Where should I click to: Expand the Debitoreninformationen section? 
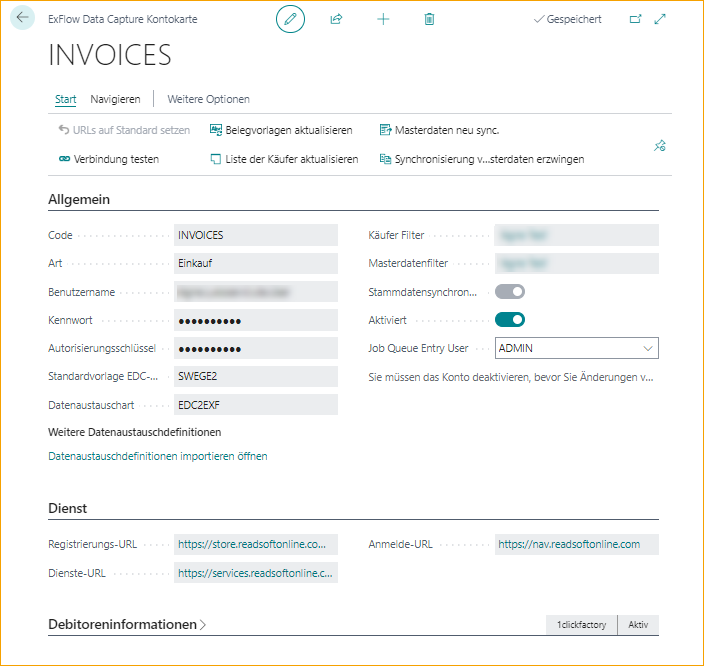127,624
